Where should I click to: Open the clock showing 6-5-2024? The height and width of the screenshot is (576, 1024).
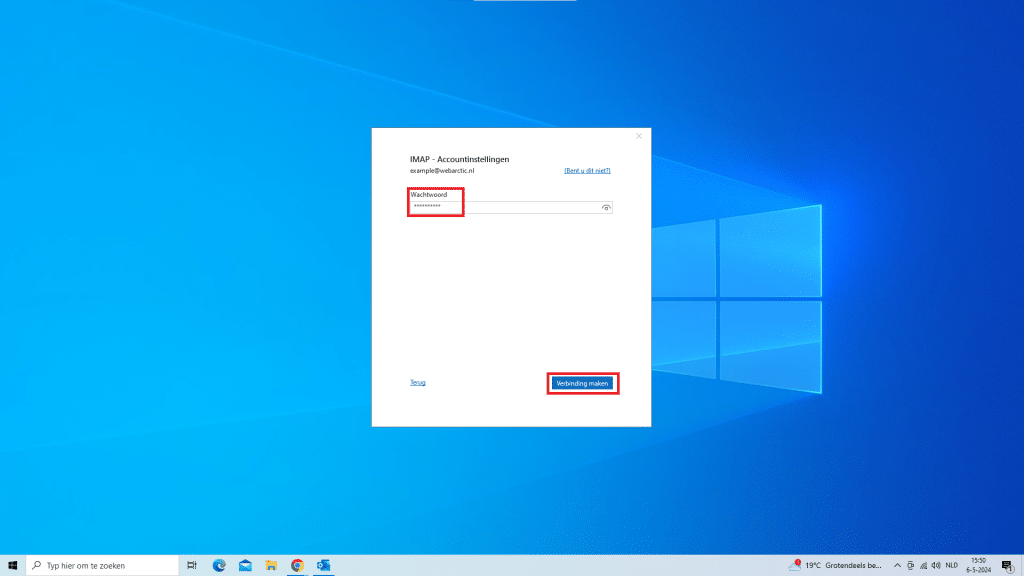978,565
